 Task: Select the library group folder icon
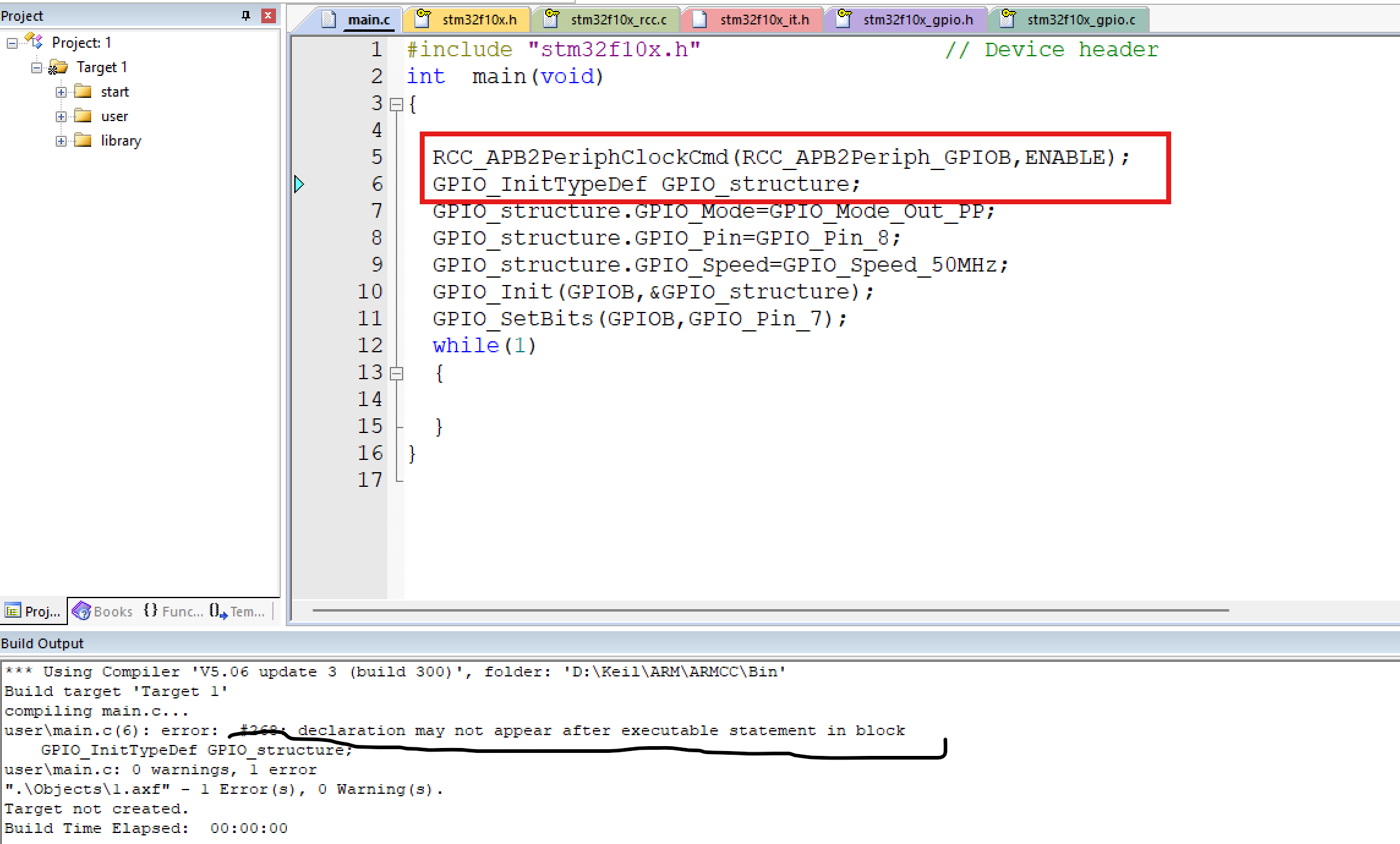pos(83,141)
